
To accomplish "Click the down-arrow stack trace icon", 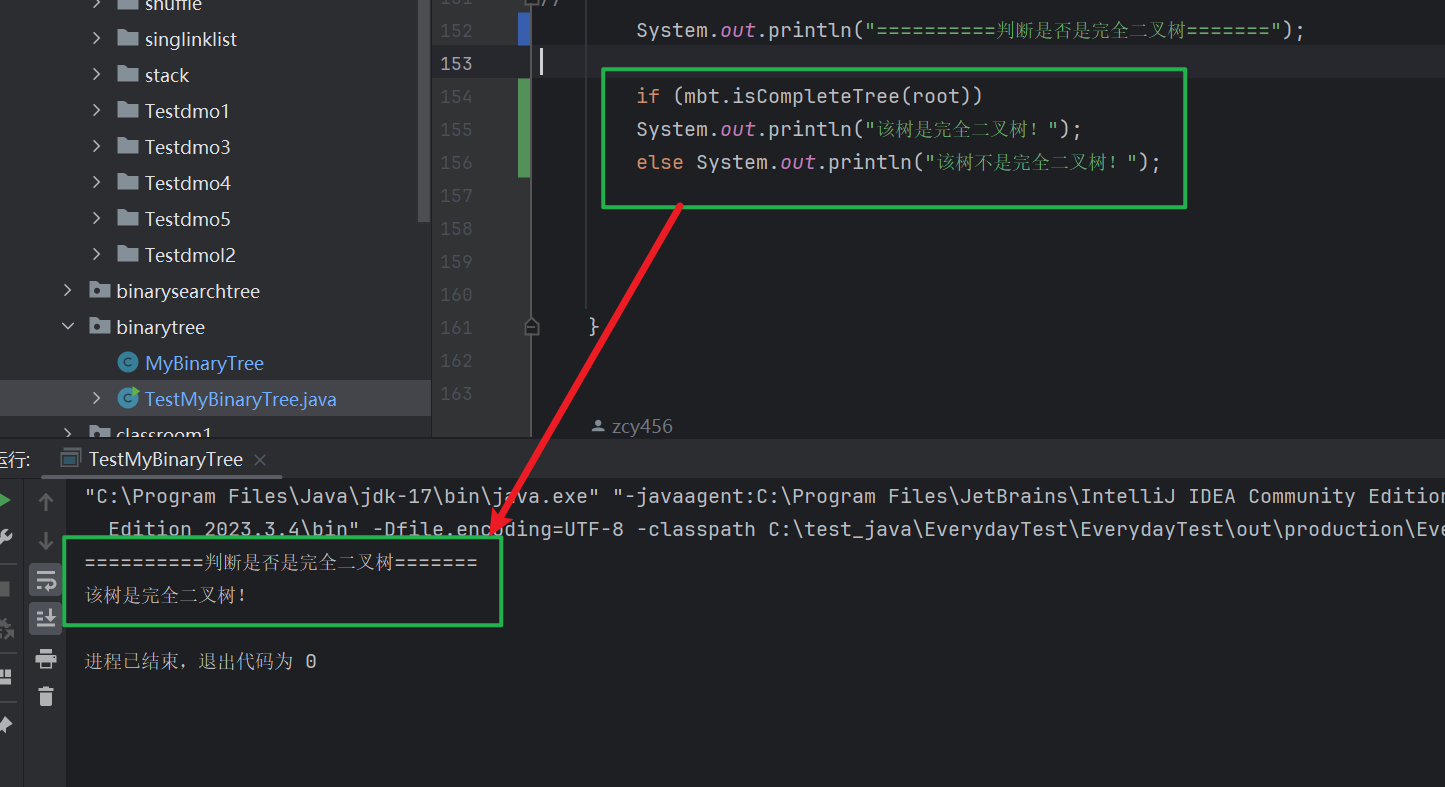I will (x=46, y=541).
